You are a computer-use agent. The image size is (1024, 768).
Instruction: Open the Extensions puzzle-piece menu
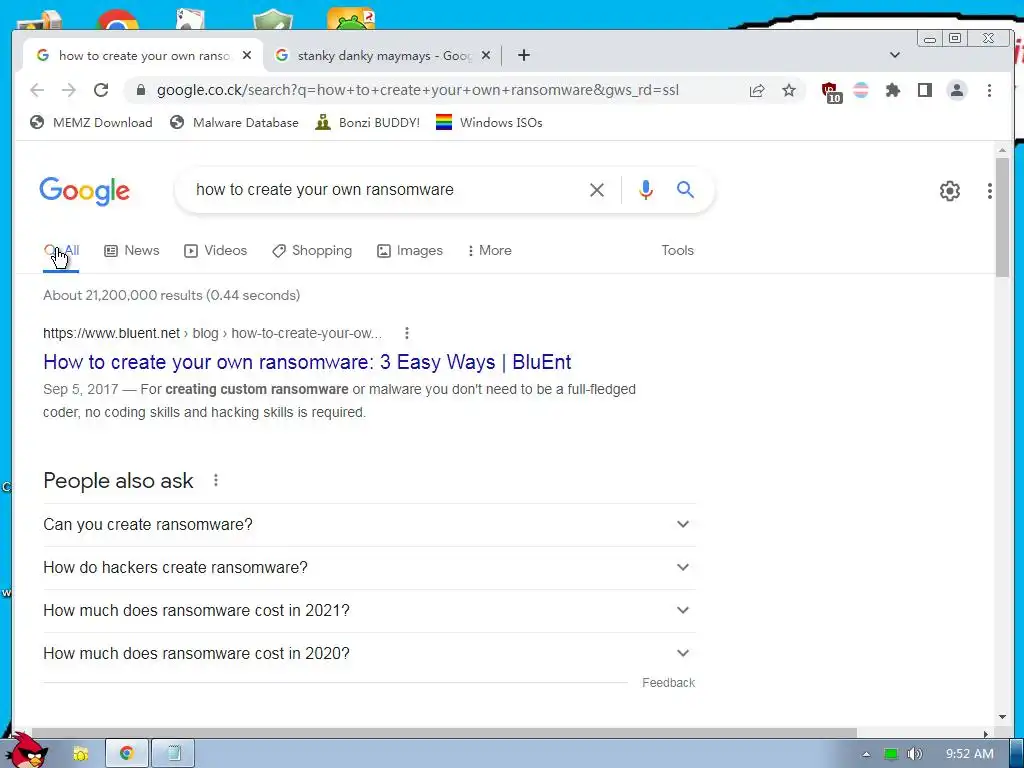[x=893, y=90]
